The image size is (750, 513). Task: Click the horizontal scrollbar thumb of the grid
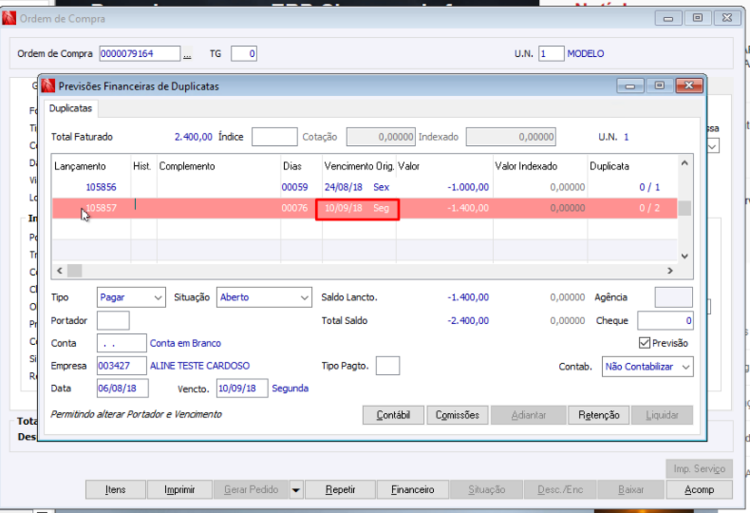coord(75,271)
